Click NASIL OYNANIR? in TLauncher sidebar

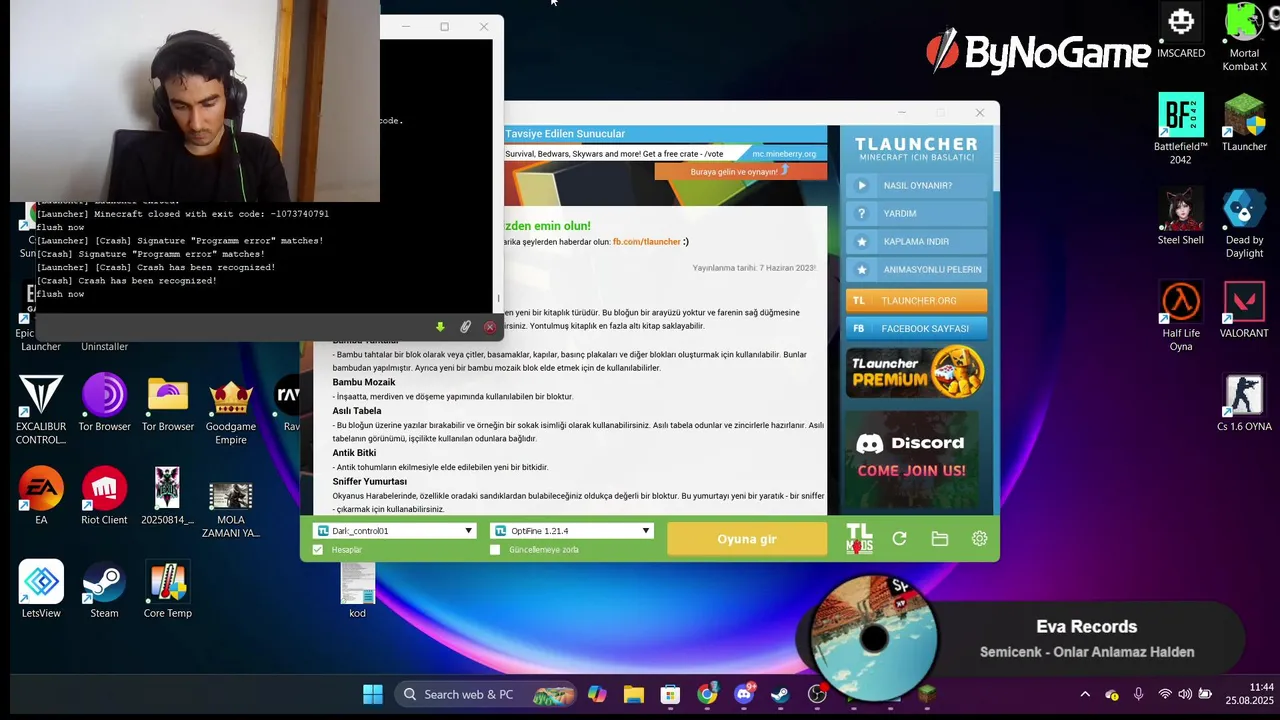[916, 185]
